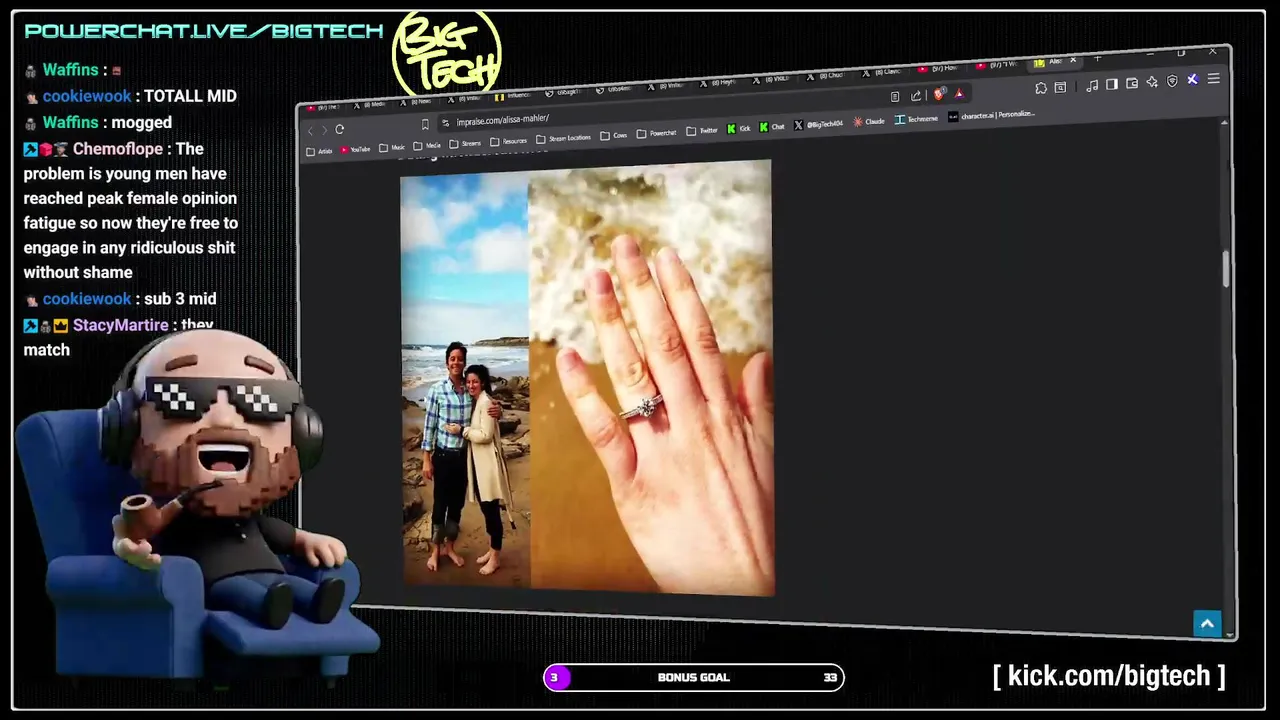Open the Resources bookmark folder
Screen dimensions: 1280x720
coord(509,141)
